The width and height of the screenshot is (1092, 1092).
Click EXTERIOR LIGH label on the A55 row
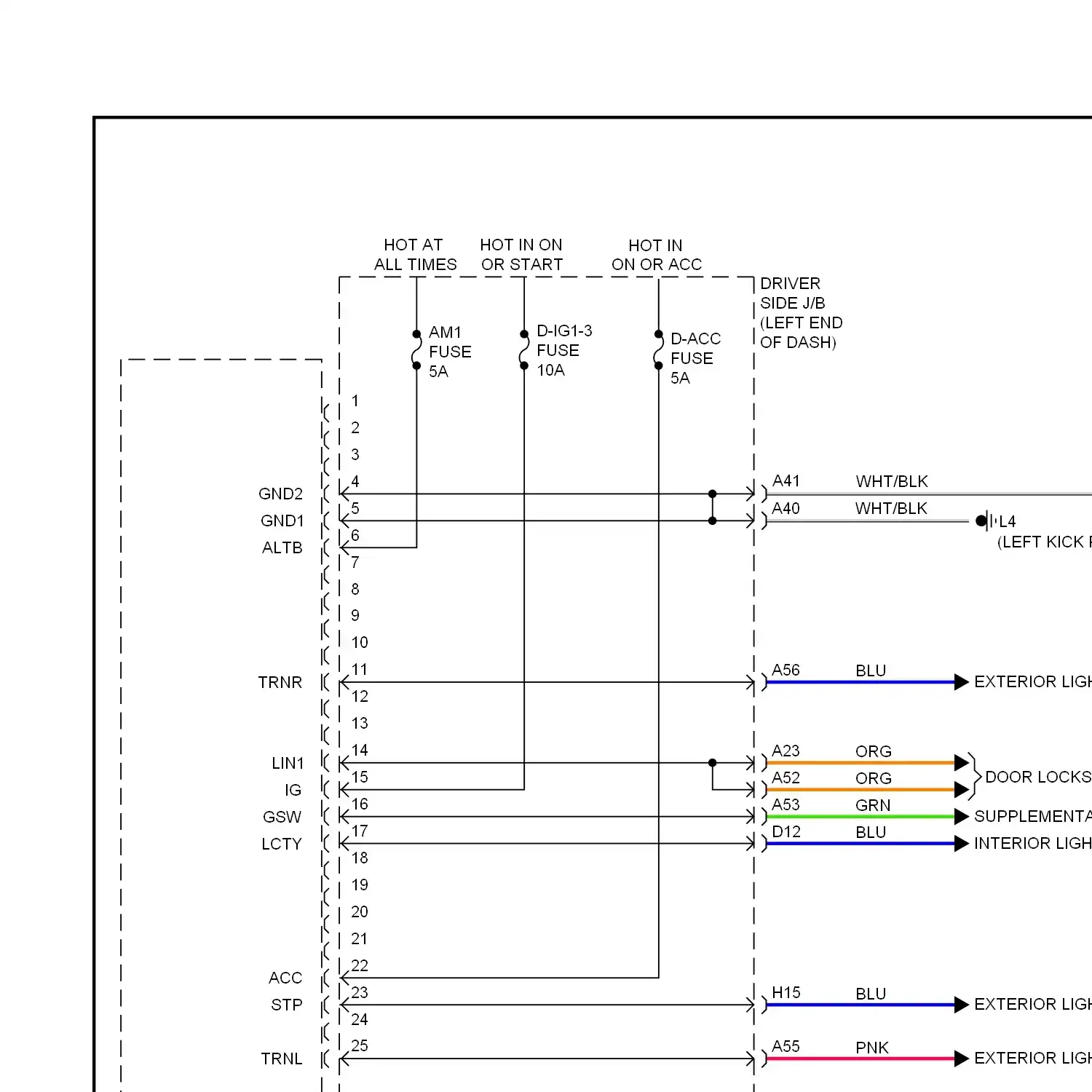coord(1033,1059)
